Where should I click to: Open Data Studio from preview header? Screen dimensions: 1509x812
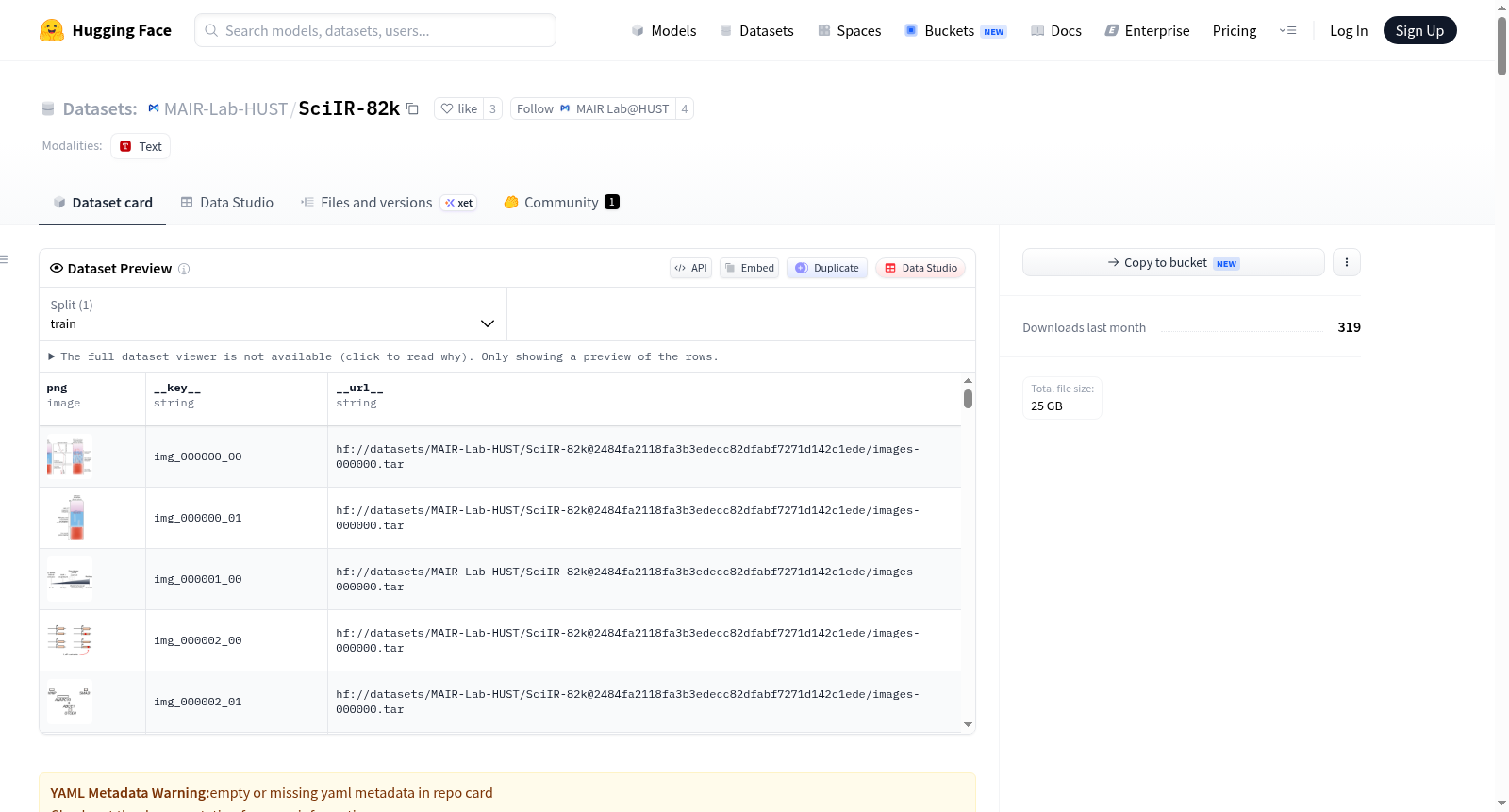coord(920,268)
